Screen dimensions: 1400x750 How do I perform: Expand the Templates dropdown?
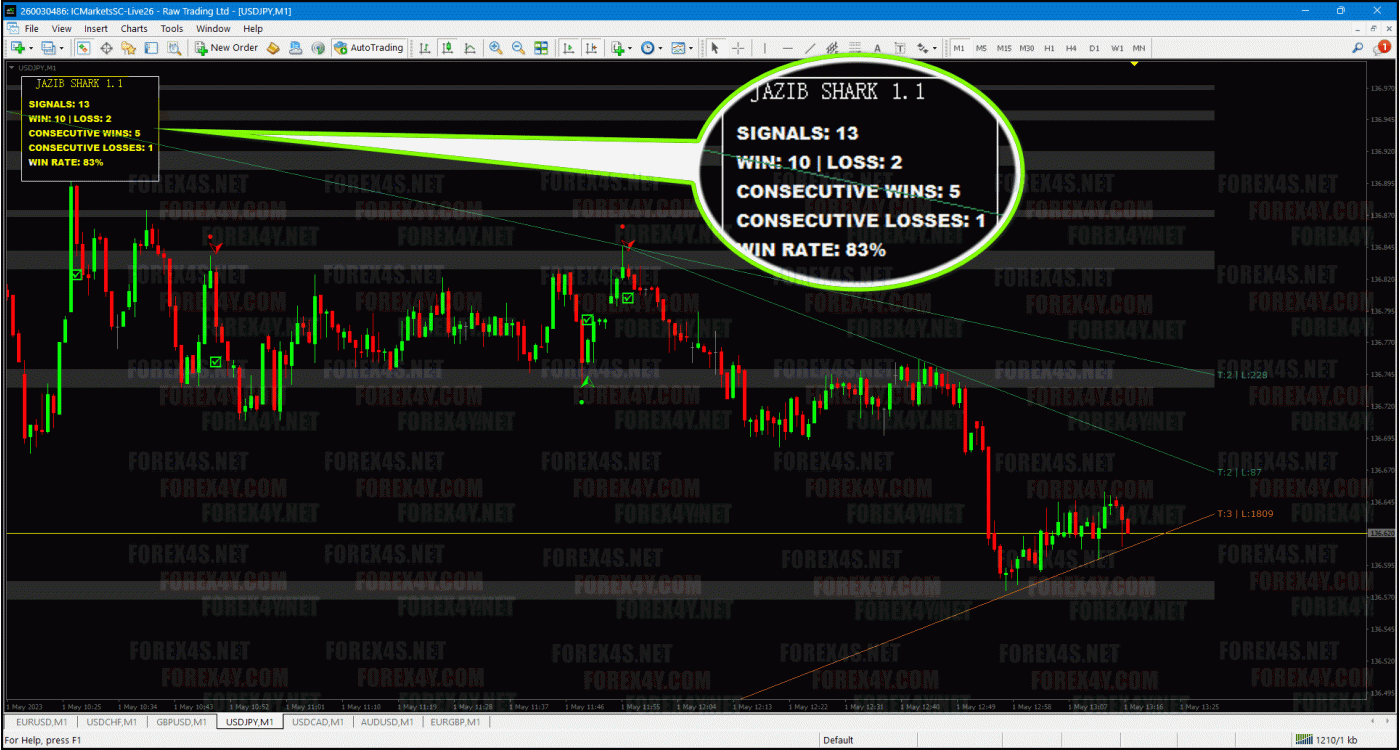[691, 48]
